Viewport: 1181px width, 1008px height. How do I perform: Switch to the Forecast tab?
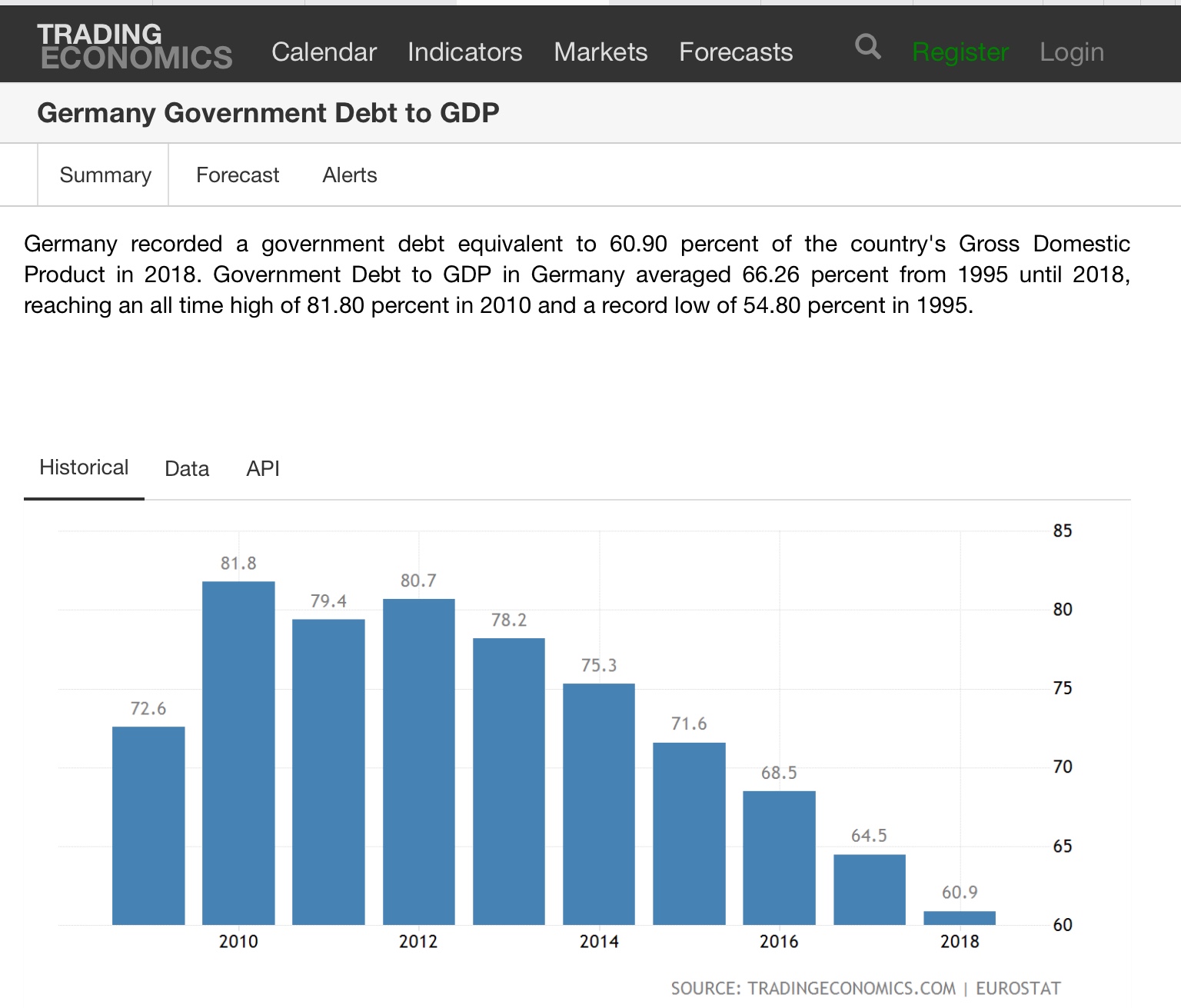pyautogui.click(x=238, y=175)
